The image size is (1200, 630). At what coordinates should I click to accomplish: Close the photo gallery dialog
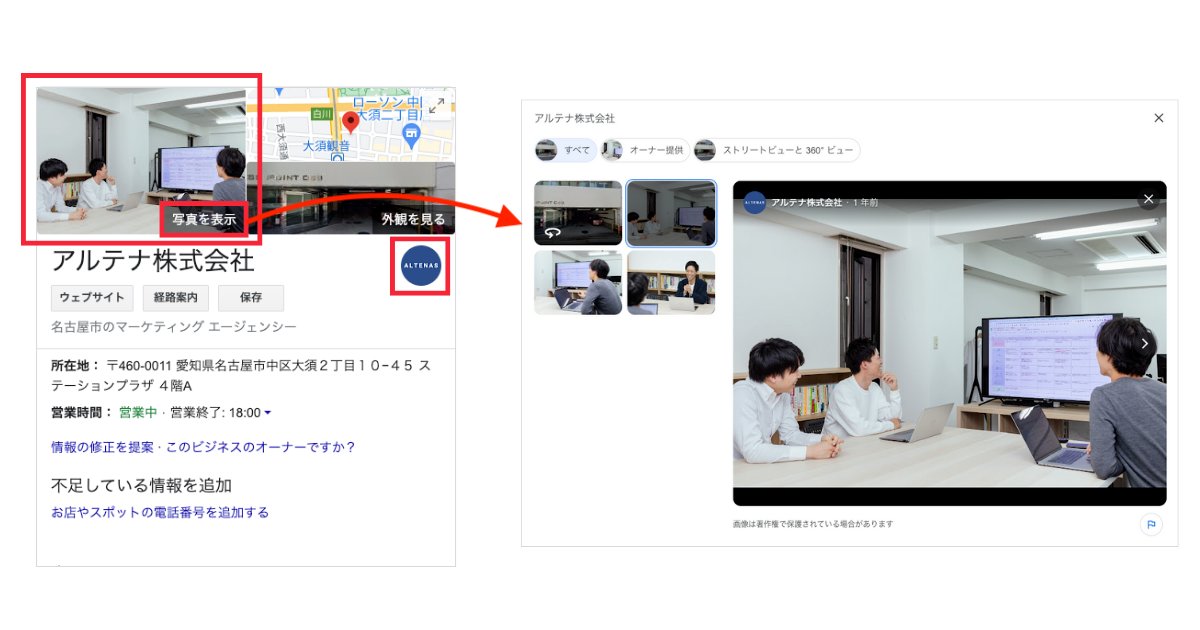coord(1159,118)
